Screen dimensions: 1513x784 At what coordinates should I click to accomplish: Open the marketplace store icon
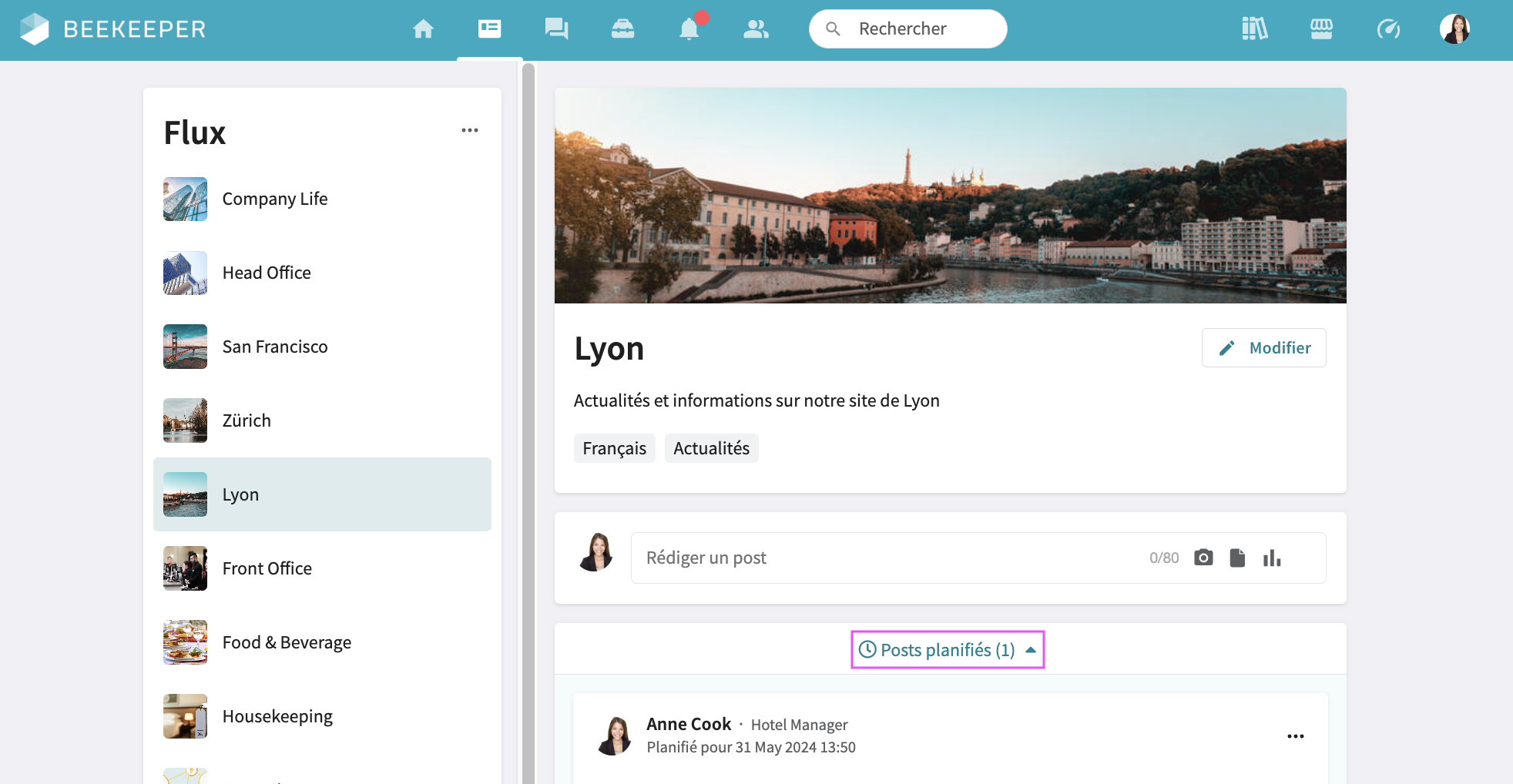[1321, 29]
